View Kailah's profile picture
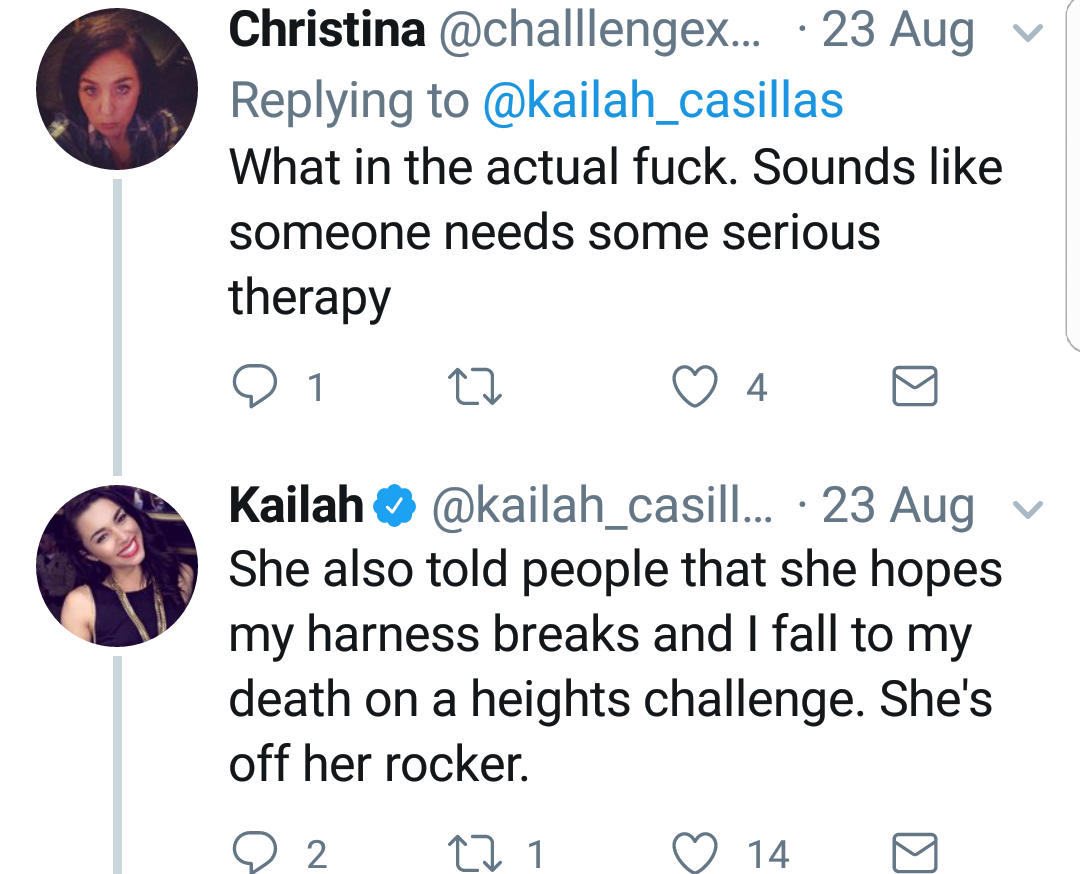 click(117, 565)
